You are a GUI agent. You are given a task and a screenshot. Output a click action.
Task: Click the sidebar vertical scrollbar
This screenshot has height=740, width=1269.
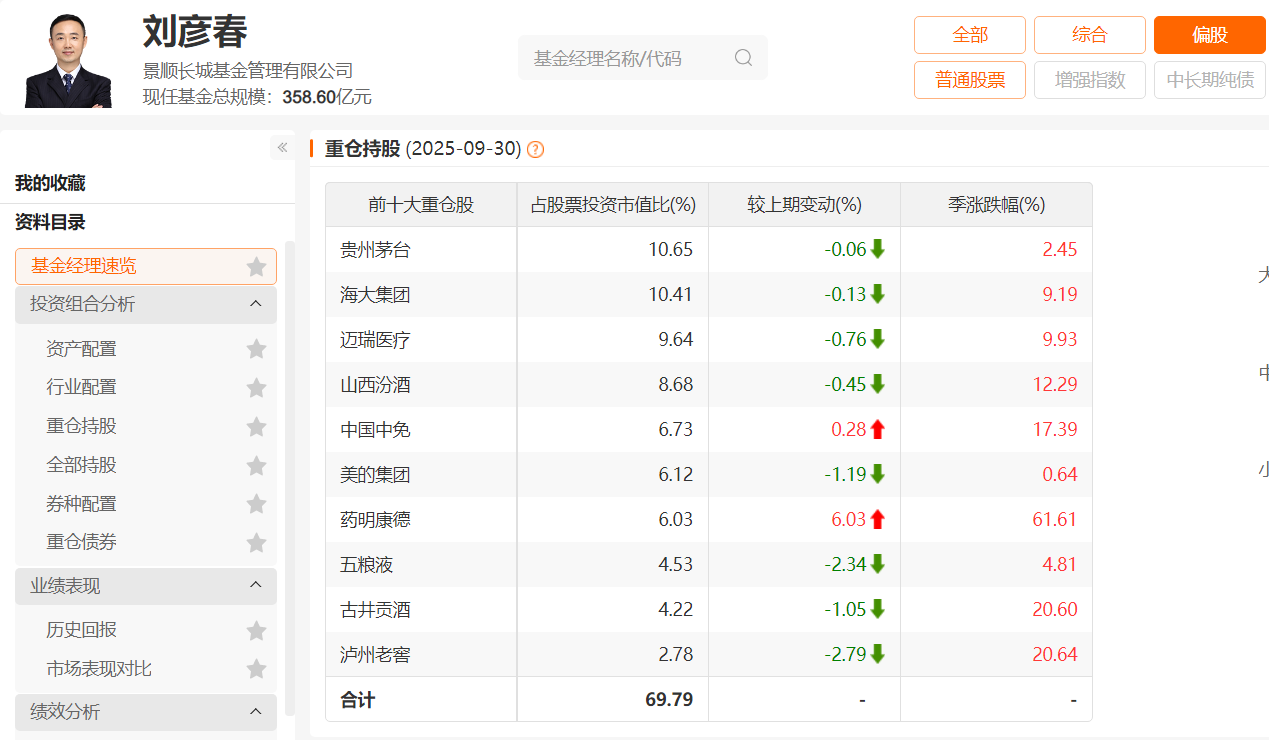(290, 478)
